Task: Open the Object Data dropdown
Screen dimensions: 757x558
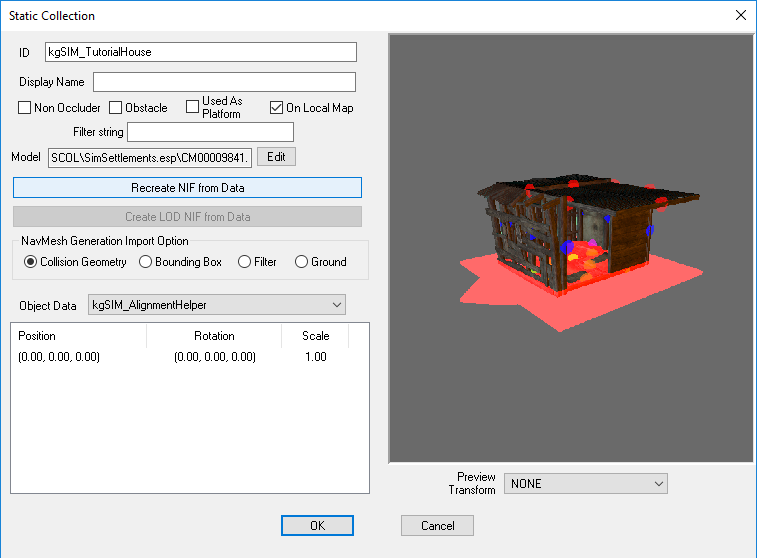Action: (x=217, y=305)
